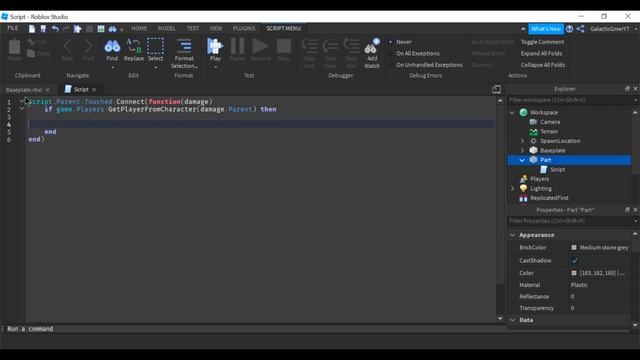Select the Script item under Part
The image size is (640, 360).
coord(558,169)
